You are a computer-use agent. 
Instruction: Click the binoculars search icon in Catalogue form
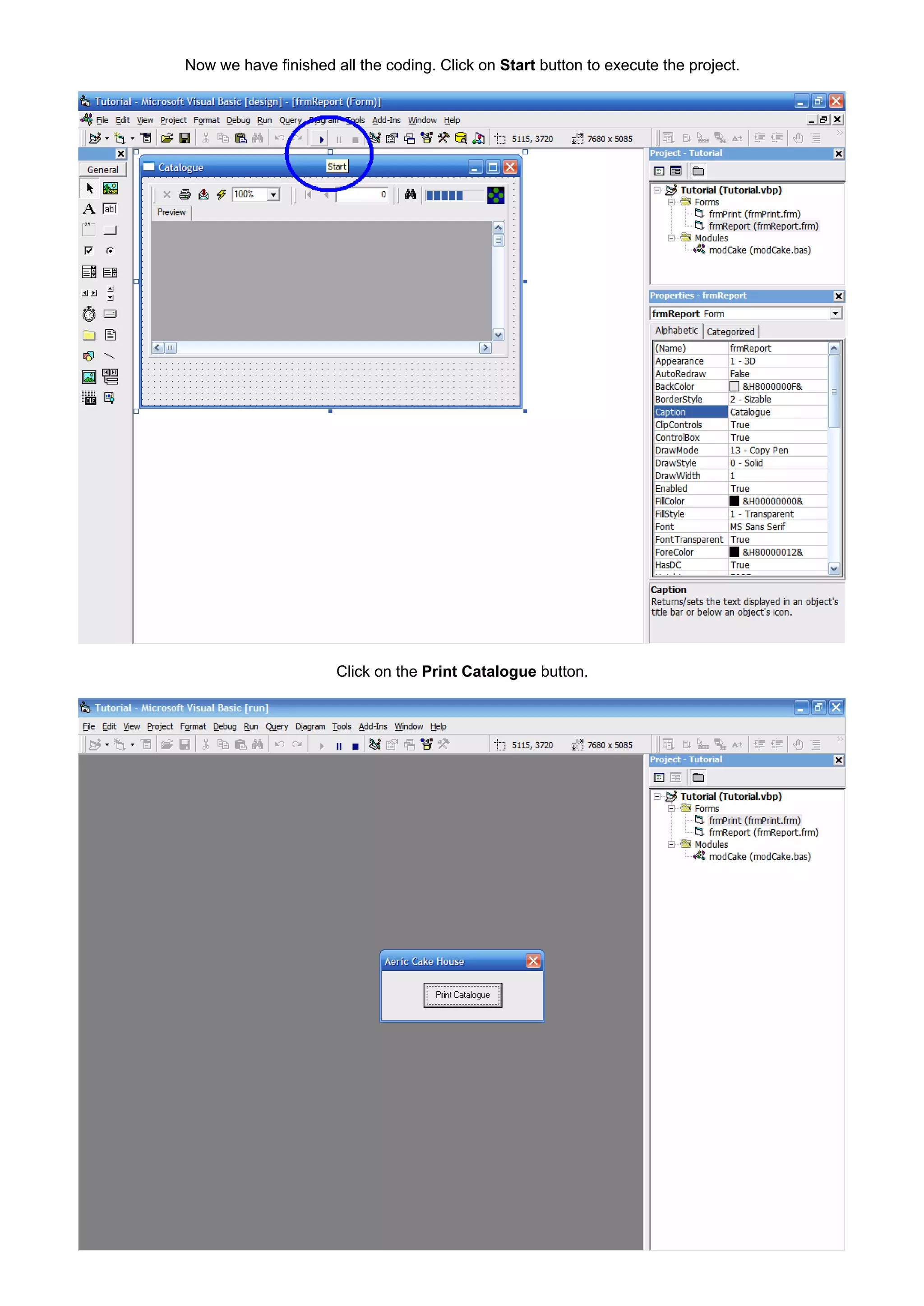[x=410, y=194]
